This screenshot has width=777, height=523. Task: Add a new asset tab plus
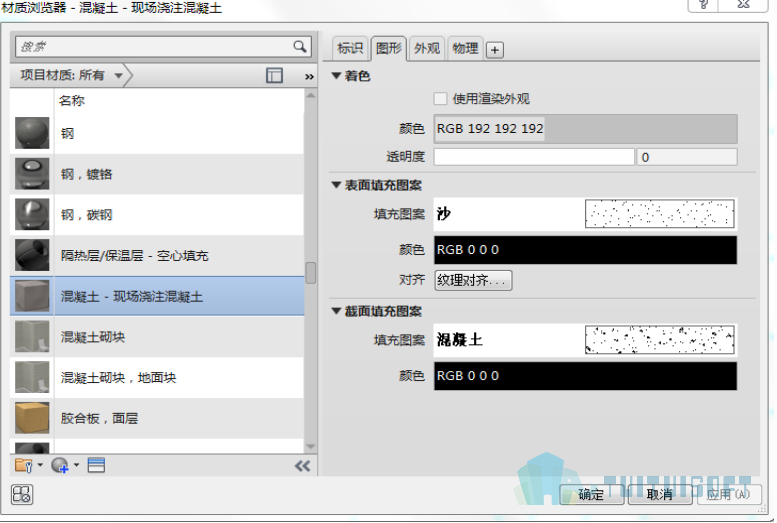tap(495, 50)
